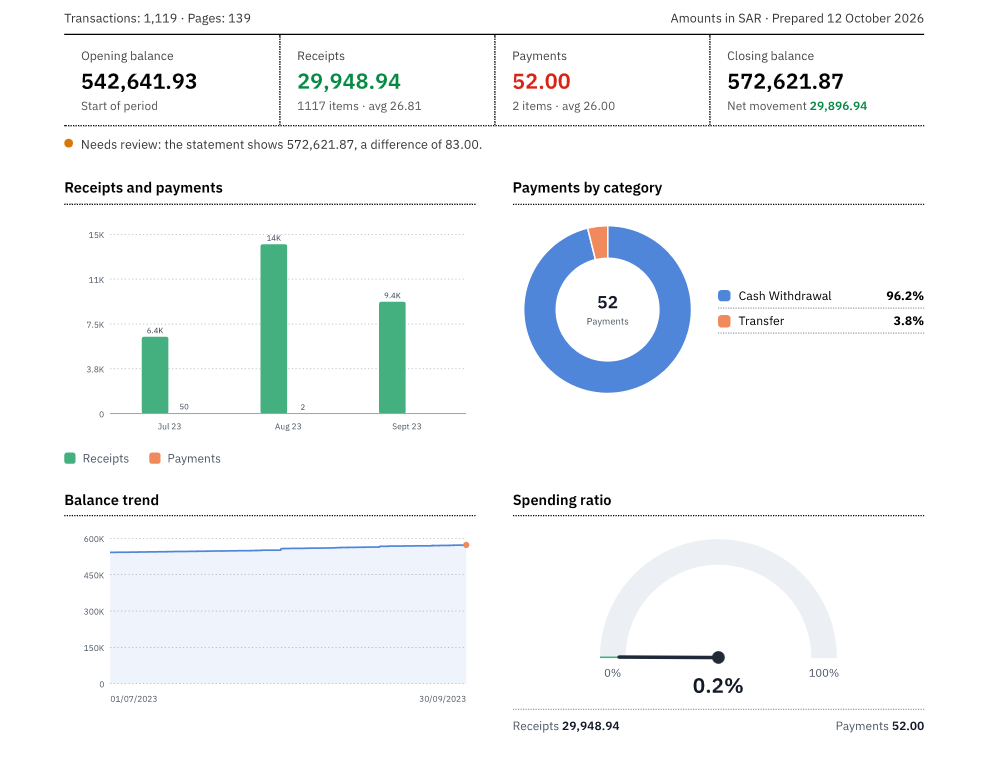
Task: Click the orange Payments swatch under the bar chart
Action: click(154, 458)
